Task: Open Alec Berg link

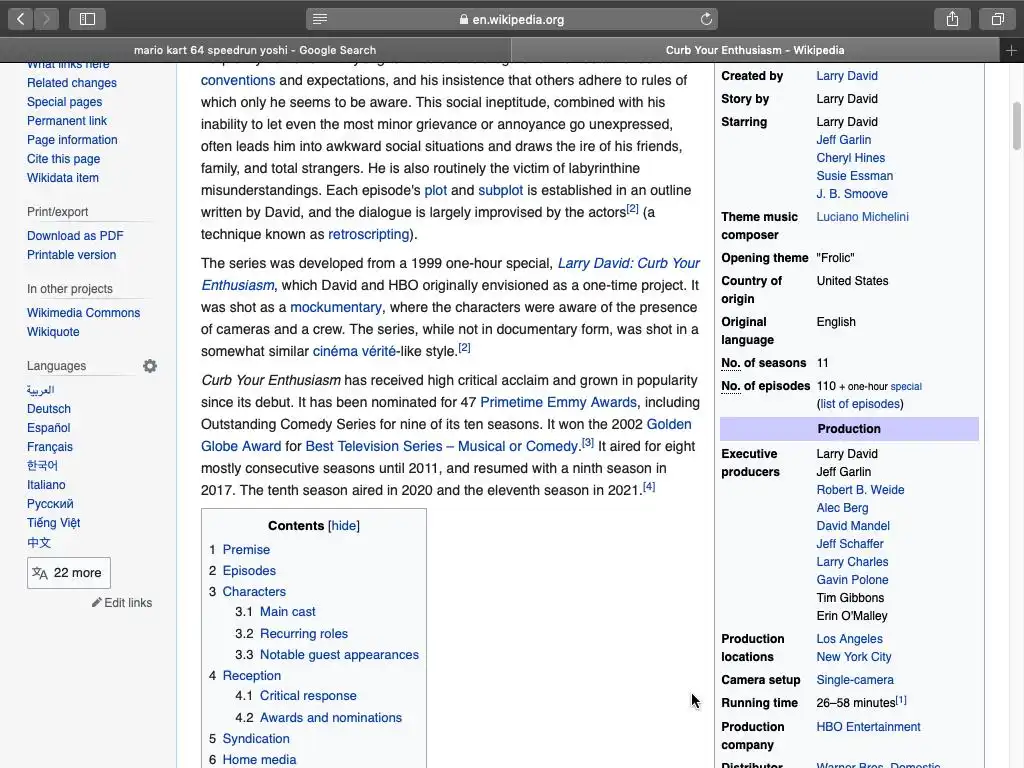Action: tap(842, 507)
